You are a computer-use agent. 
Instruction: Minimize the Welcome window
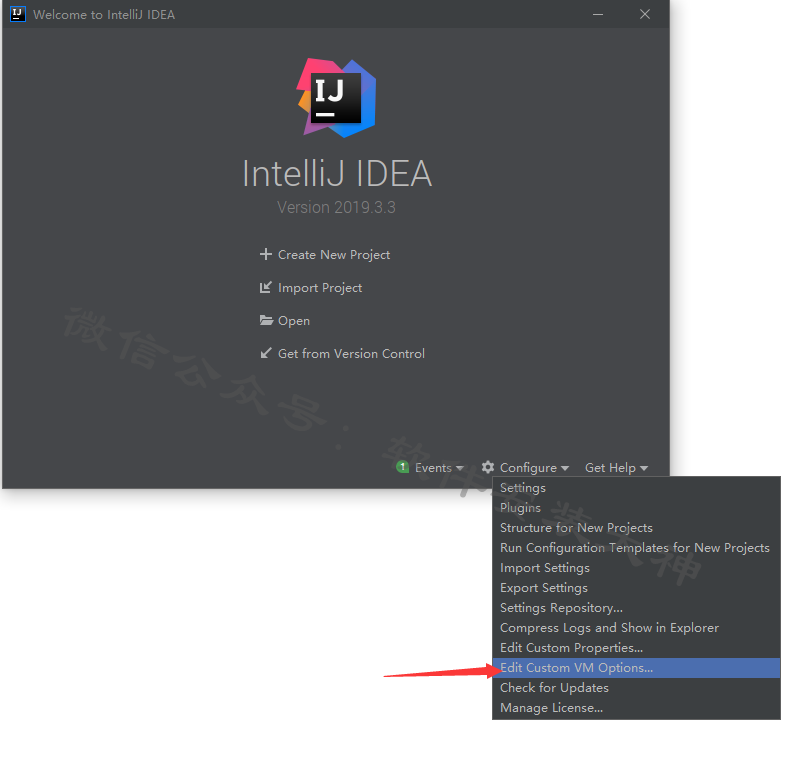pos(598,14)
